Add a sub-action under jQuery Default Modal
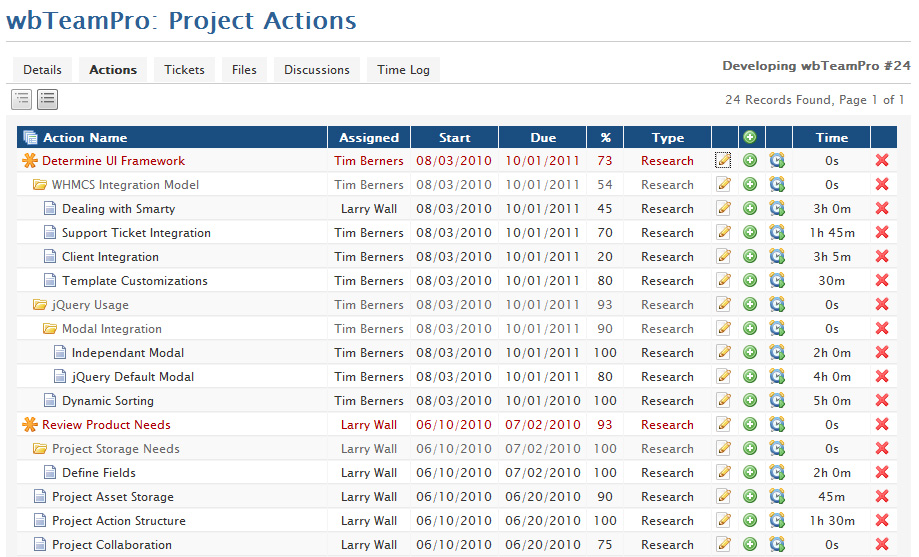The width and height of the screenshot is (919, 557). coord(750,377)
